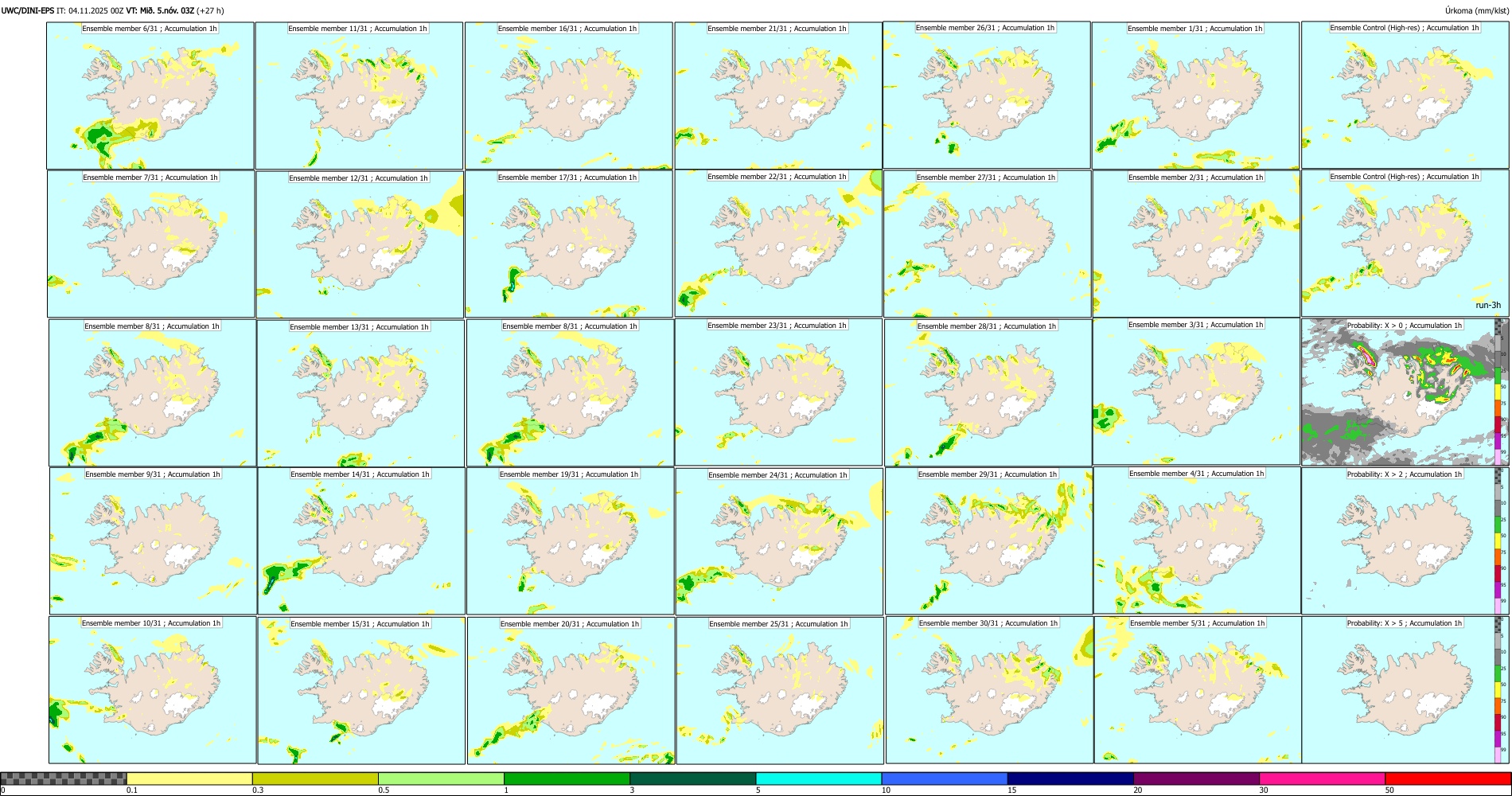Select the Ensemble member 28/31 map
Viewport: 1512px width, 796px height.
point(988,393)
